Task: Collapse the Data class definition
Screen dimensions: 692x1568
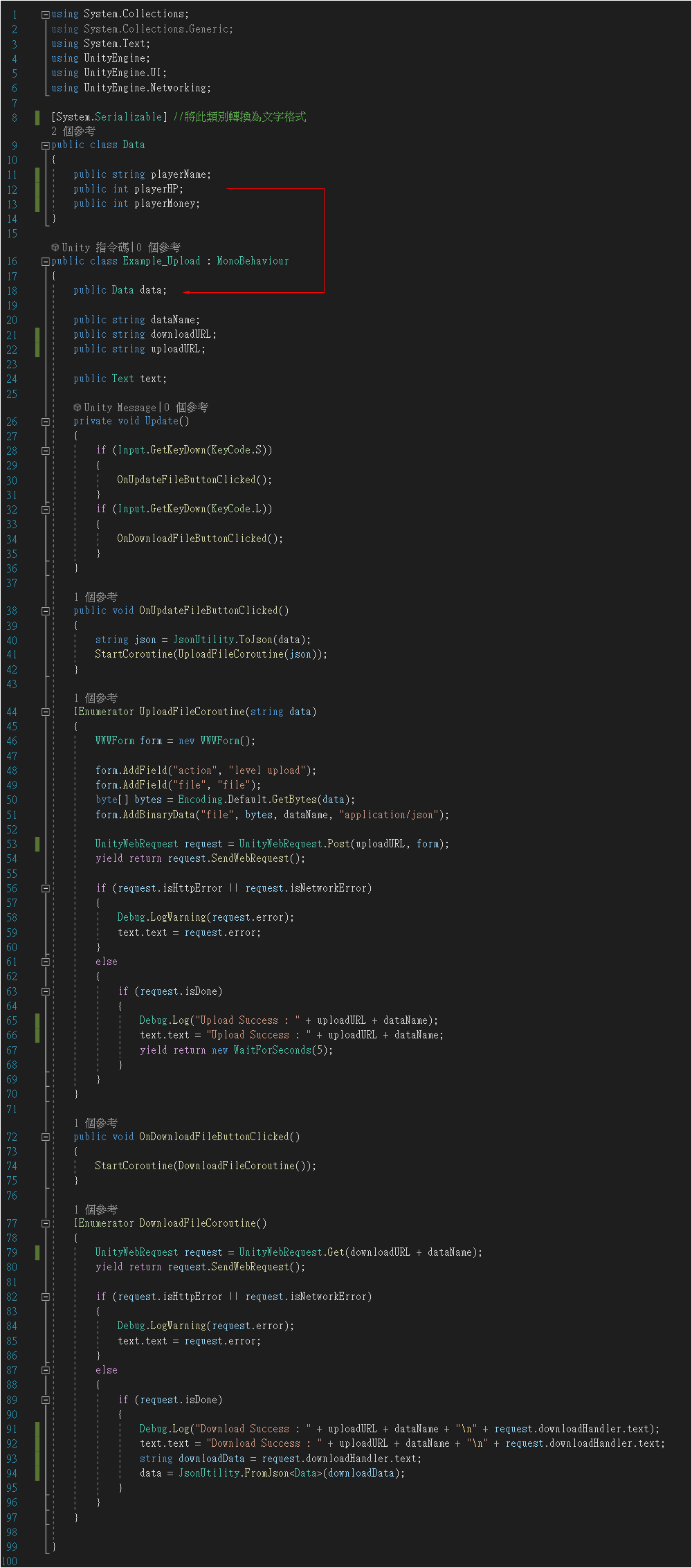Action: (46, 145)
